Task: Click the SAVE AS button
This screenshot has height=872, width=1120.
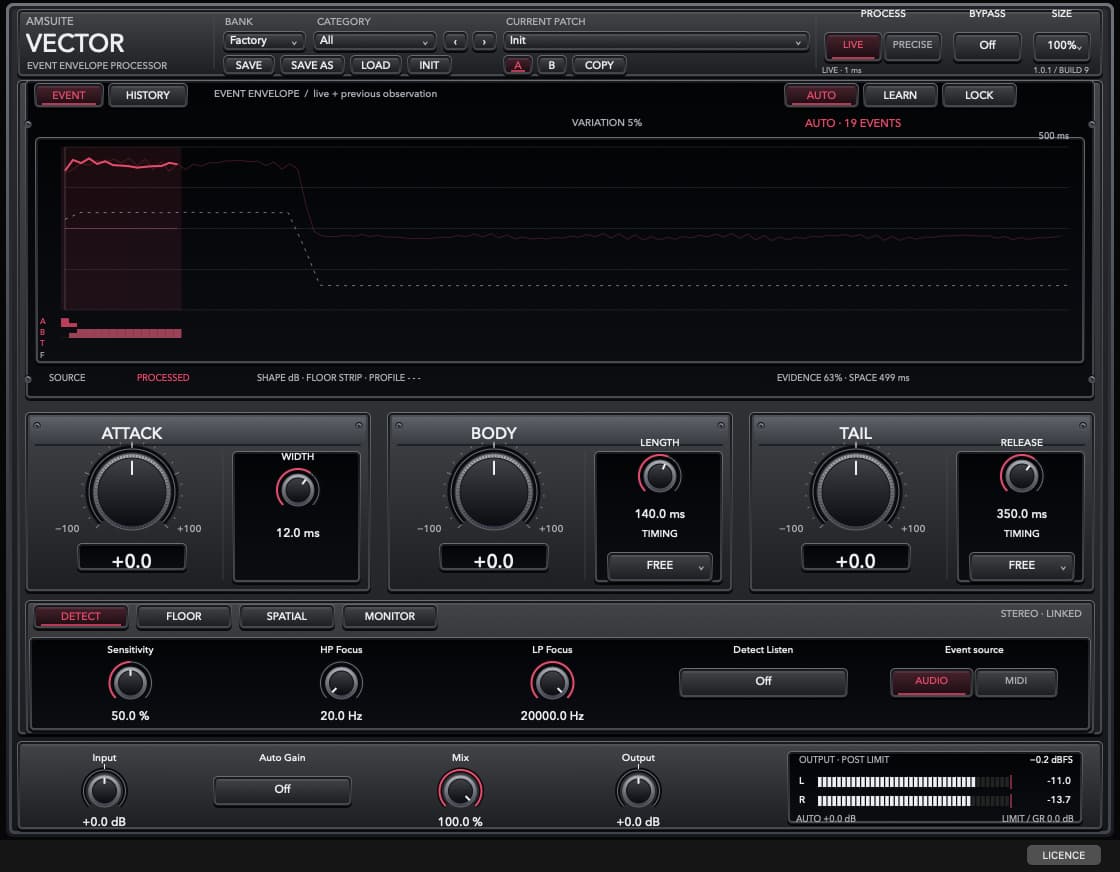Action: 312,65
